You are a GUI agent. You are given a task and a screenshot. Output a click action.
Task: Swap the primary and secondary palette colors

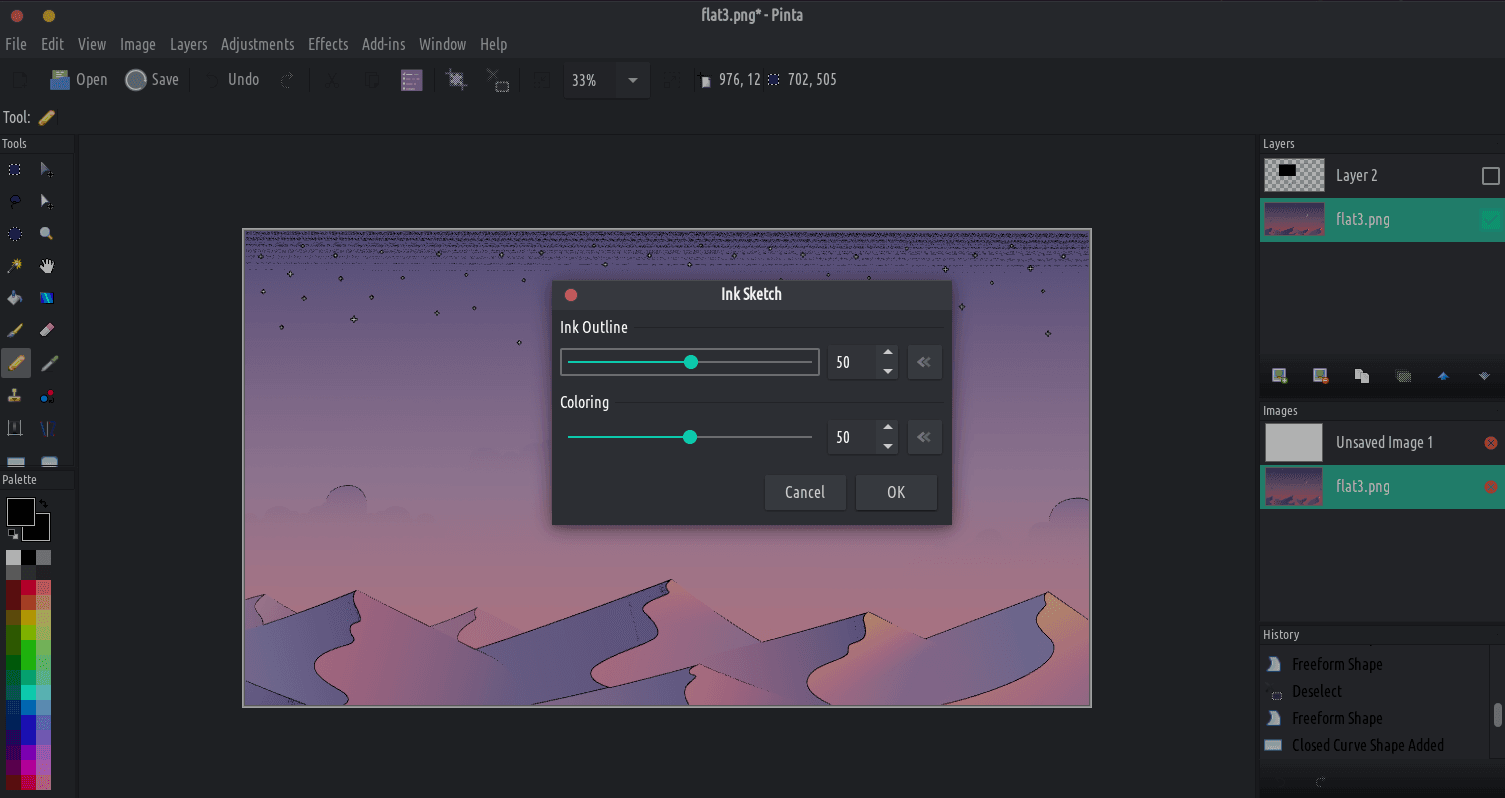tap(42, 505)
